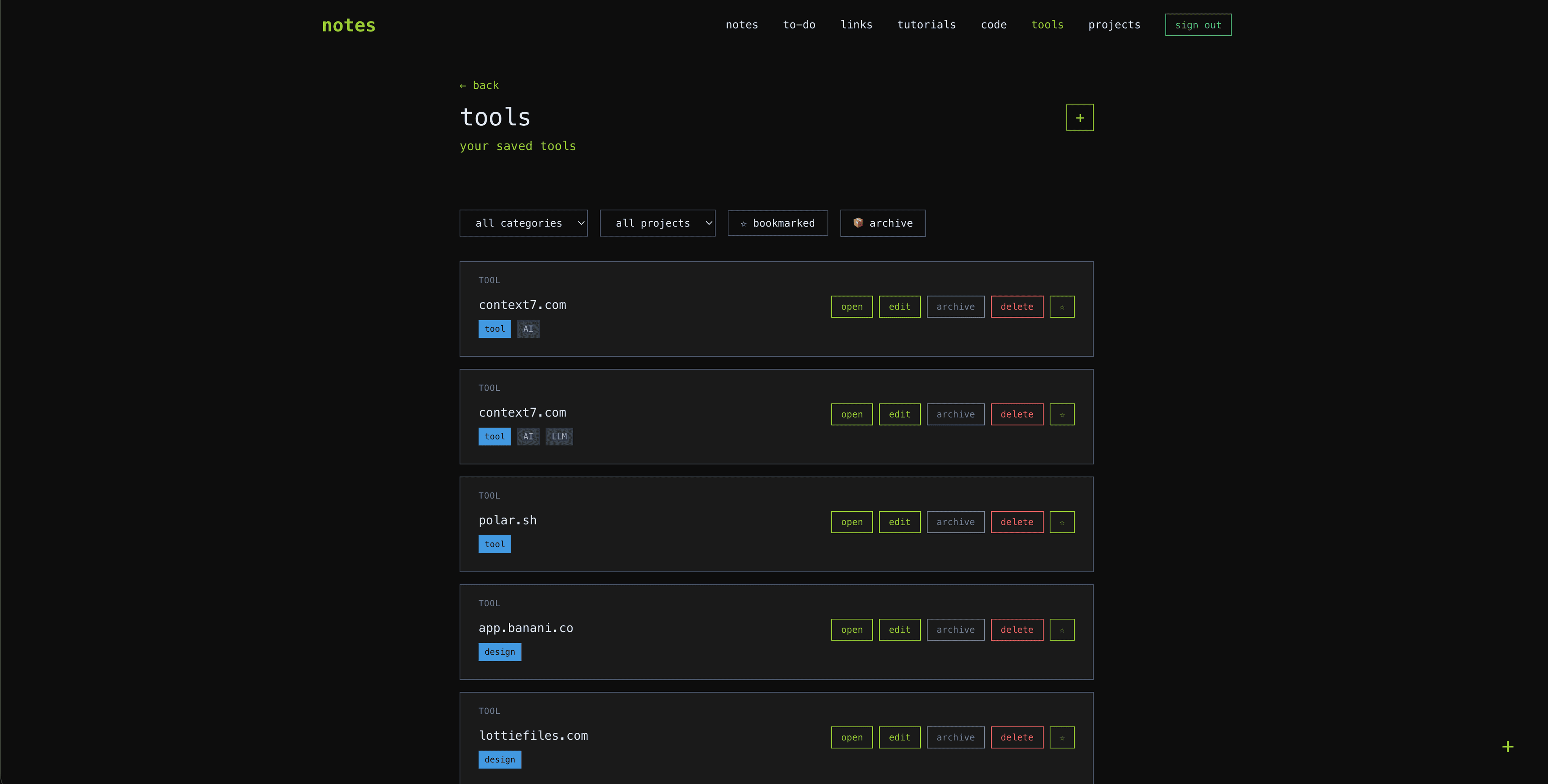Click the tool tag on polar.sh
Viewport: 1548px width, 784px height.
(x=494, y=544)
